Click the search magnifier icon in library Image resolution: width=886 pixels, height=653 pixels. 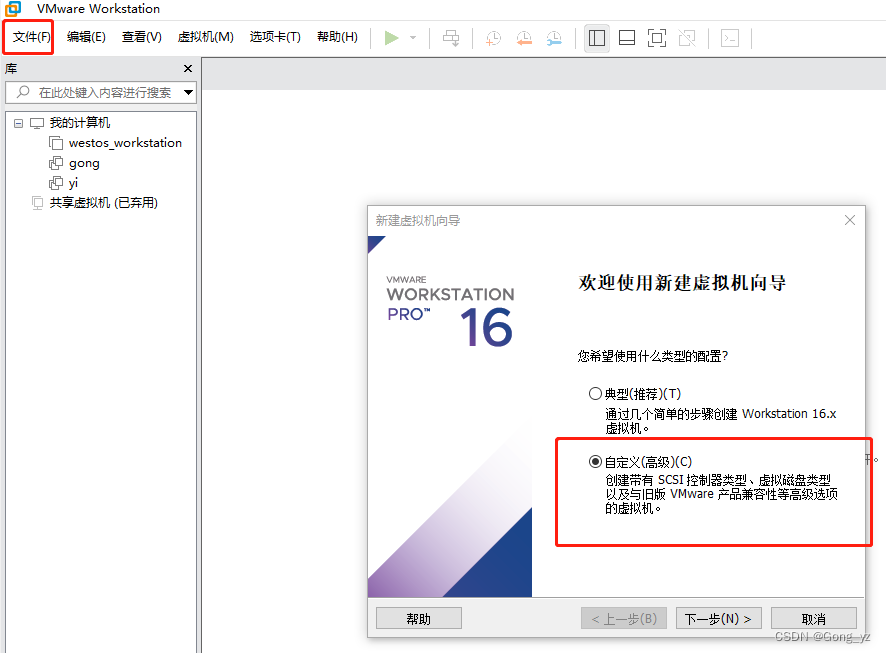[23, 92]
